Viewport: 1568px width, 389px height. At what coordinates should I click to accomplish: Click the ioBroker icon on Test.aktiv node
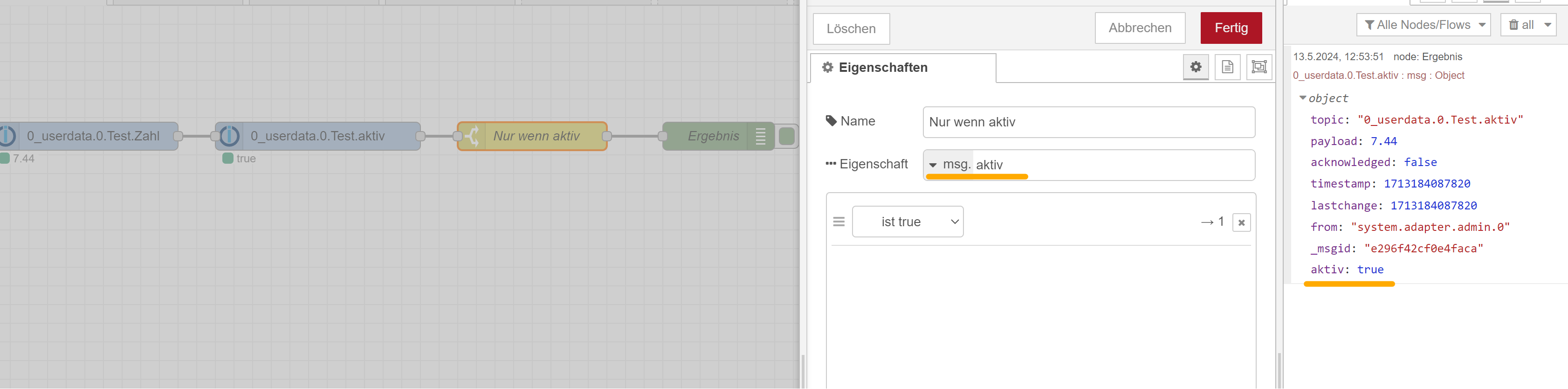point(229,136)
